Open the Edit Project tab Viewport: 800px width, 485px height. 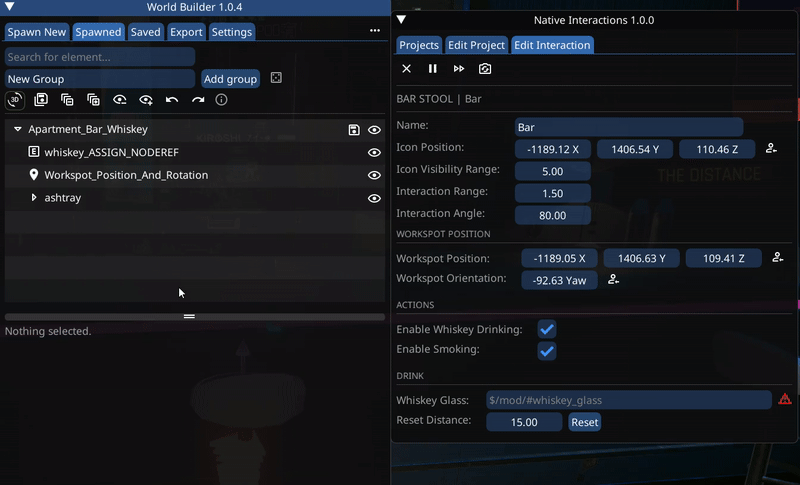tap(476, 45)
